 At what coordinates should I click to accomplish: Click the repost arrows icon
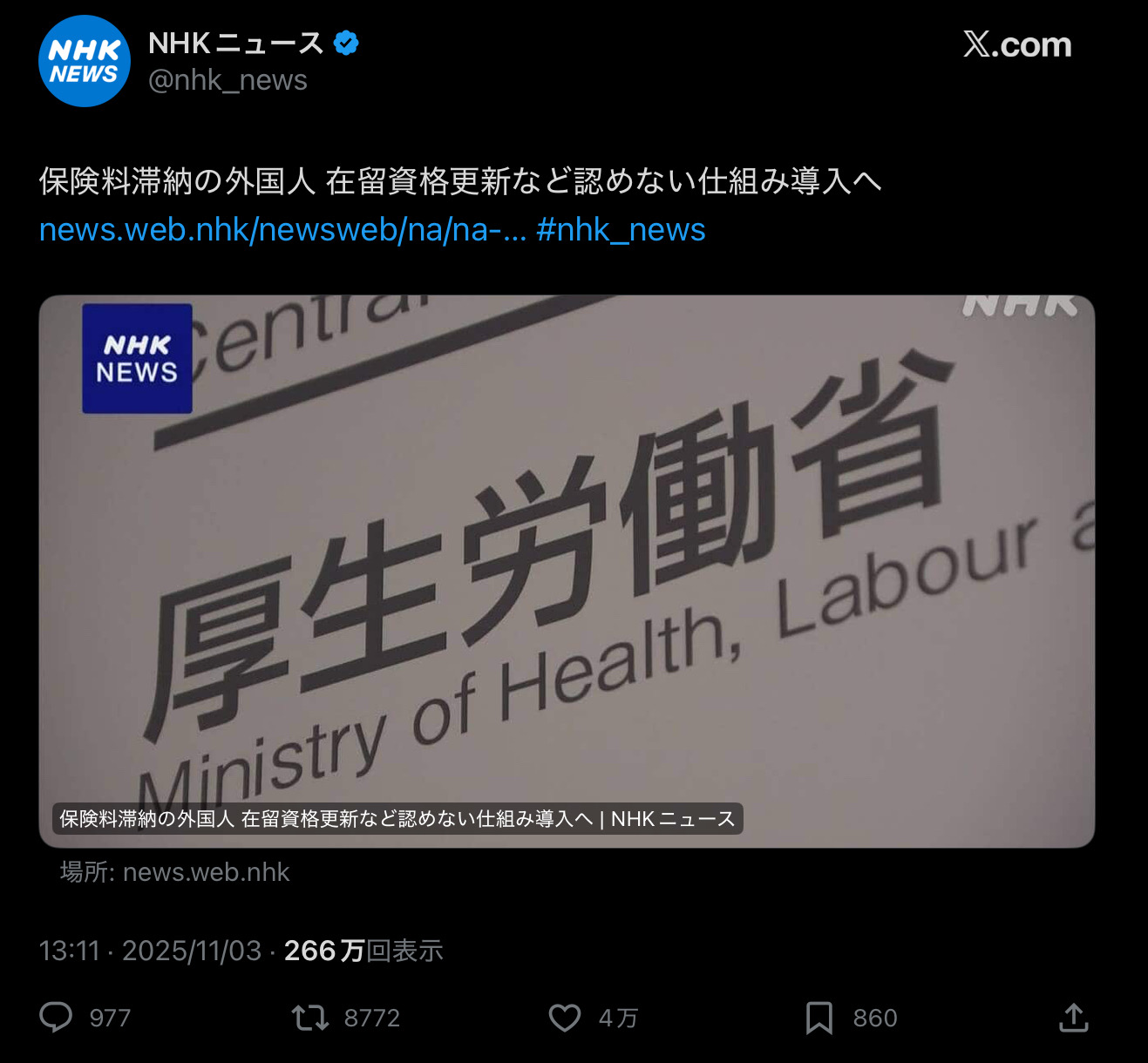pos(310,1018)
